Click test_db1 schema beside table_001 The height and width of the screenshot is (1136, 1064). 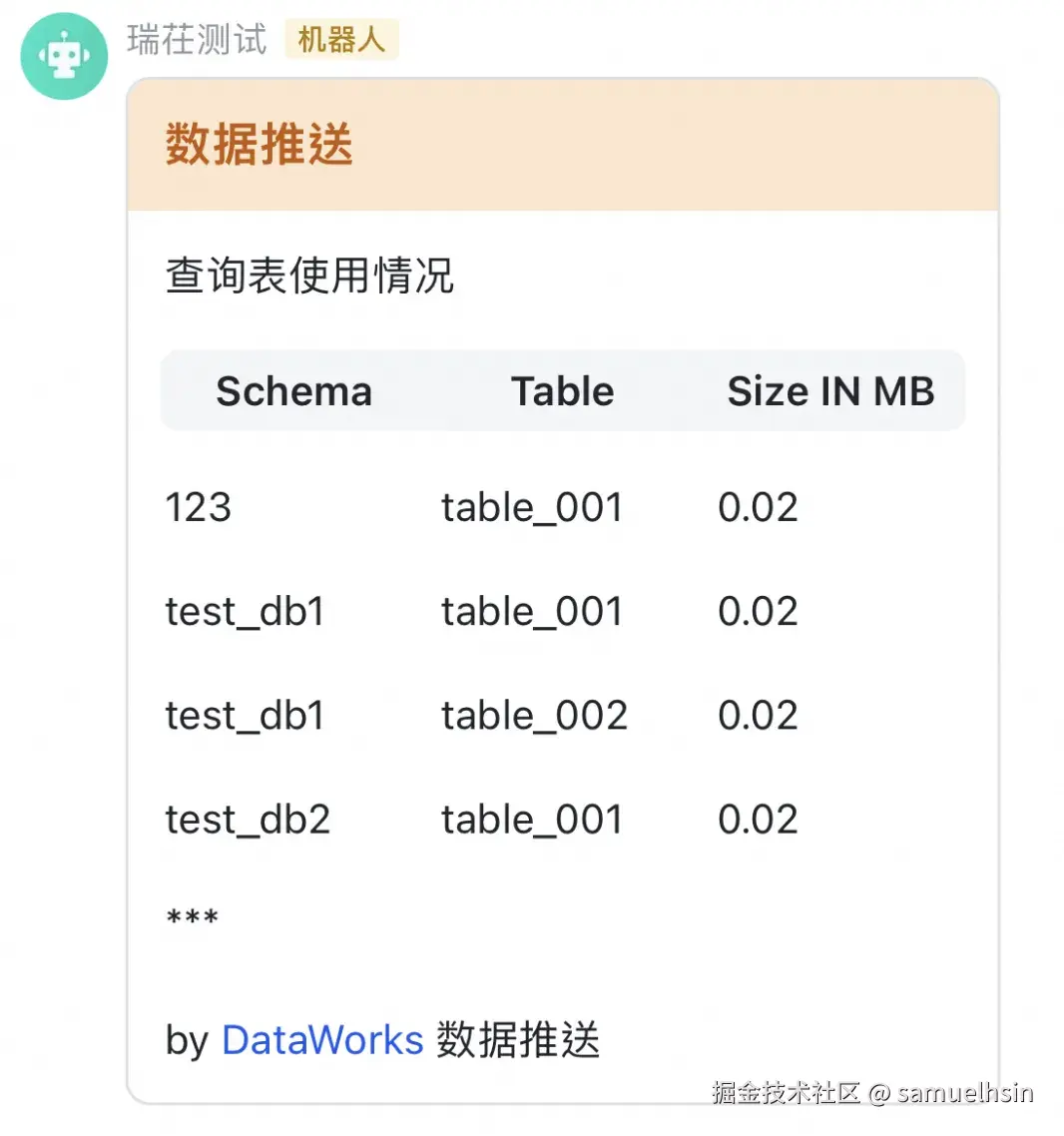click(245, 611)
